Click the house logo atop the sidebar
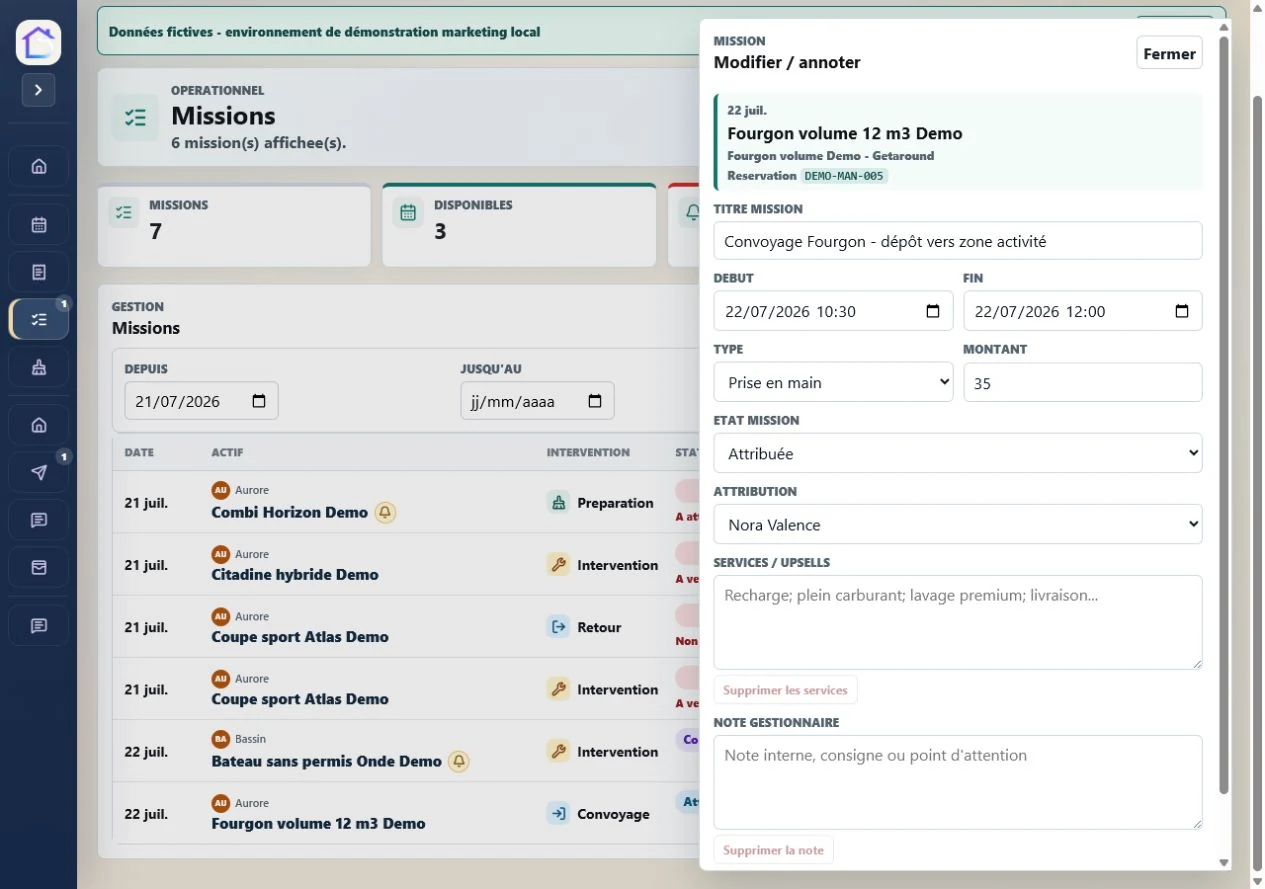 [39, 42]
